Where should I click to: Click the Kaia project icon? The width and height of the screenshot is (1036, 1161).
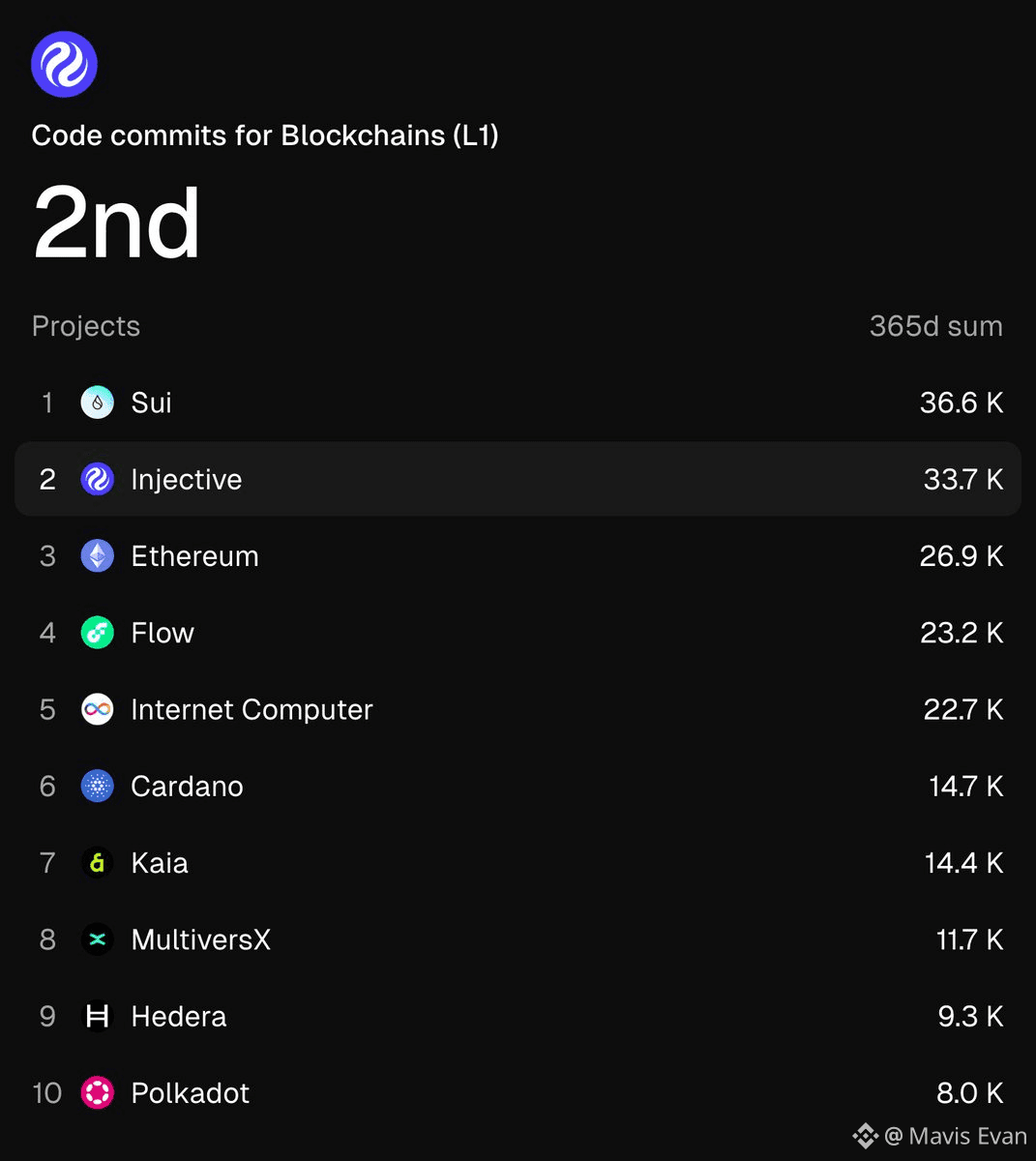click(x=97, y=863)
